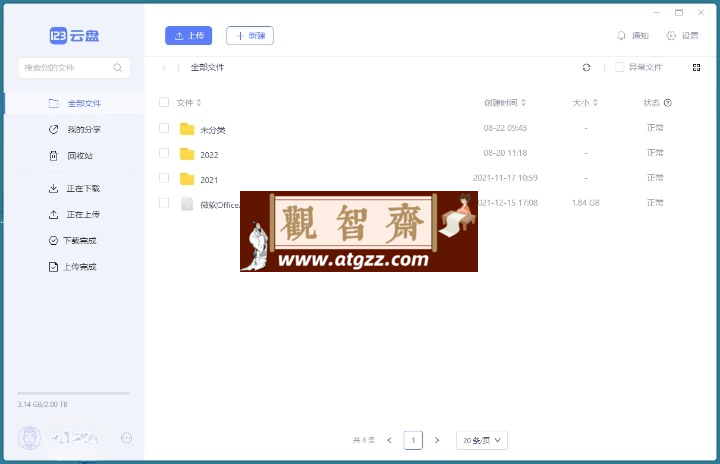Screen dimensions: 720x464
Task: Click the 1.84 GB file size
Action: [x=585, y=203]
